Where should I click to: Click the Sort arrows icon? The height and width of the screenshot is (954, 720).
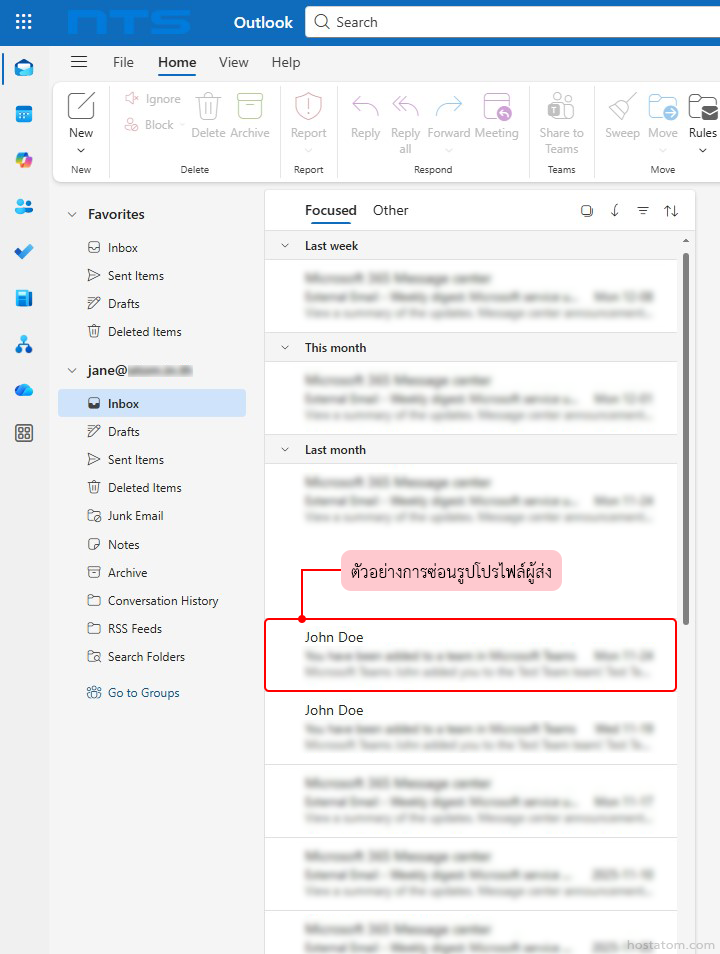coord(671,211)
